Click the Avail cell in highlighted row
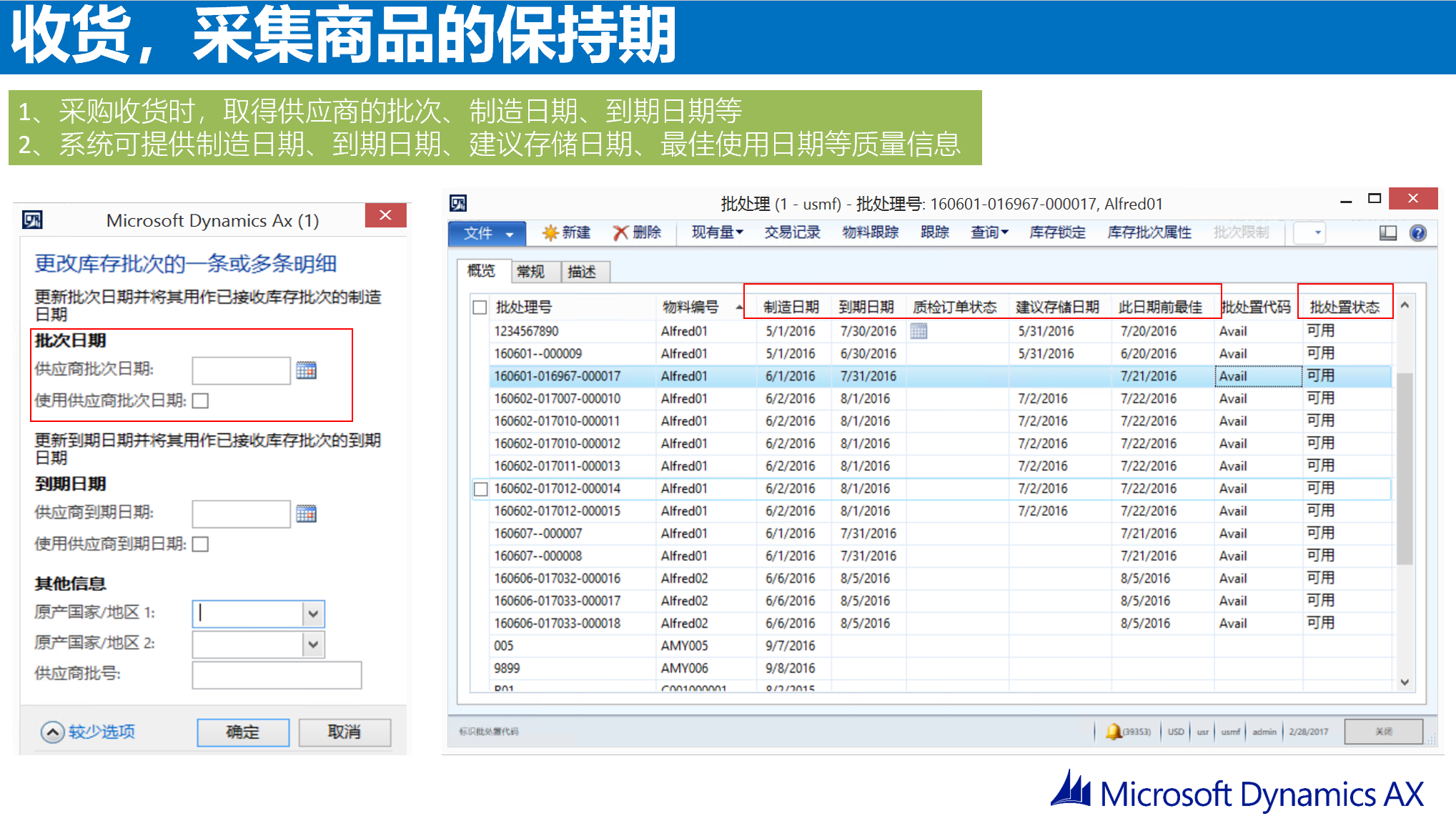The width and height of the screenshot is (1456, 821). pos(1258,376)
